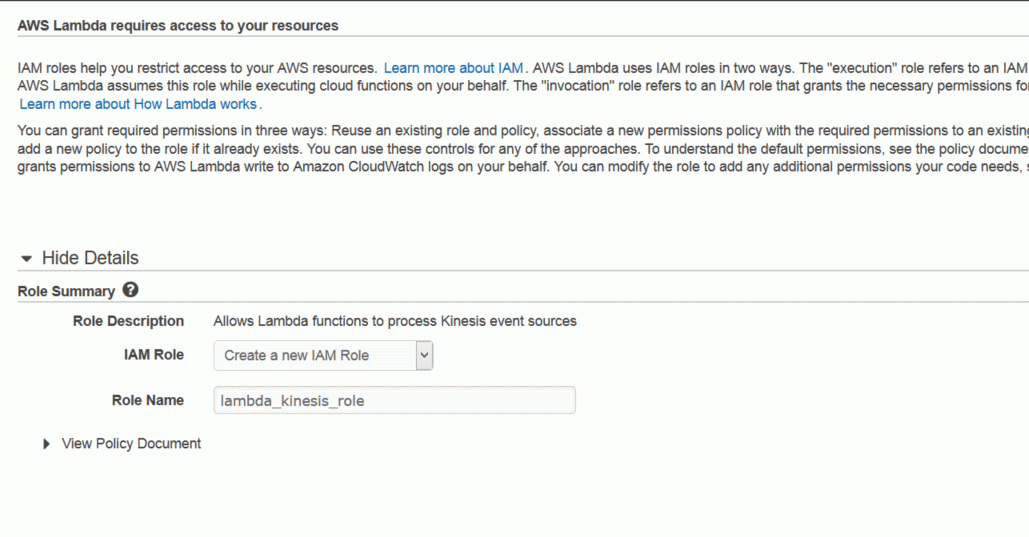
Task: Open the Role Summary help question-mark icon
Action: tap(131, 290)
